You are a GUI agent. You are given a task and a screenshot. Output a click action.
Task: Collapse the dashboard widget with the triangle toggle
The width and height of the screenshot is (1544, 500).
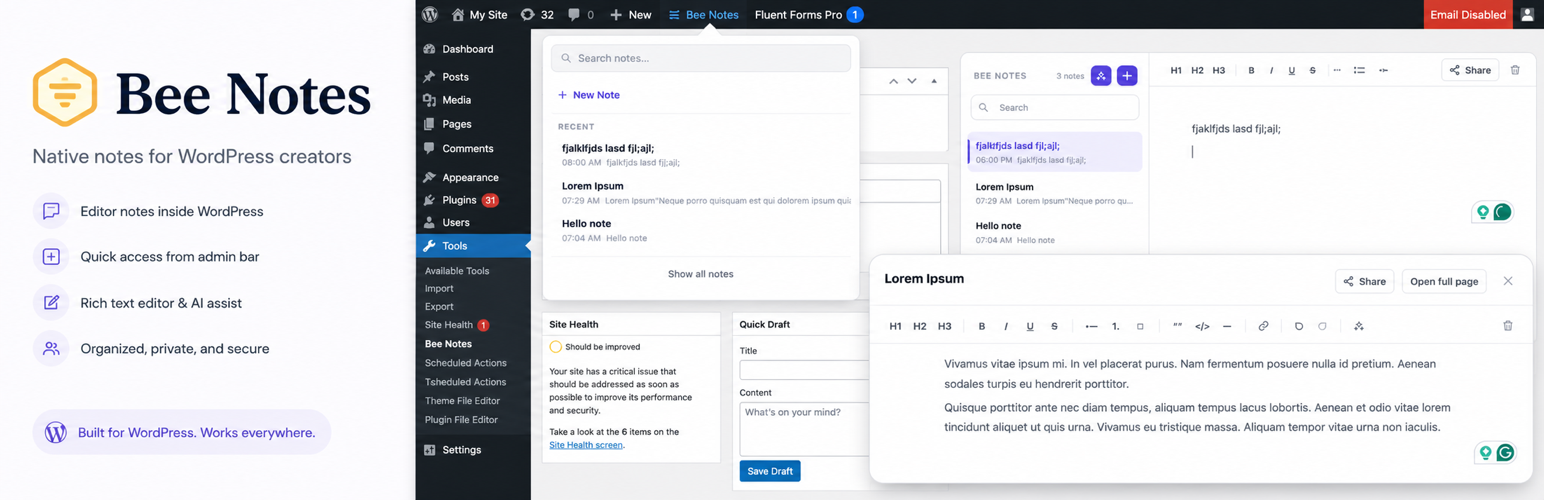(x=934, y=81)
